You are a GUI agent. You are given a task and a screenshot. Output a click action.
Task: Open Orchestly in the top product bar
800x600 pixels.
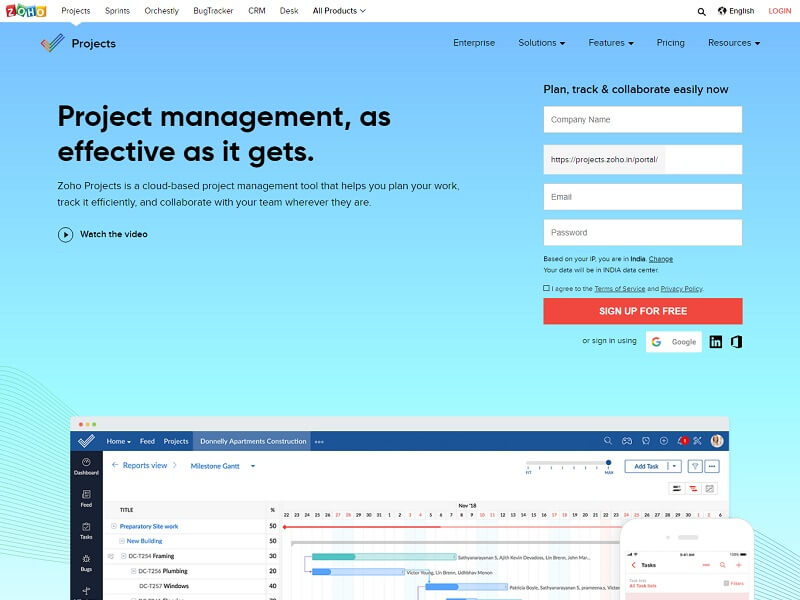162,11
